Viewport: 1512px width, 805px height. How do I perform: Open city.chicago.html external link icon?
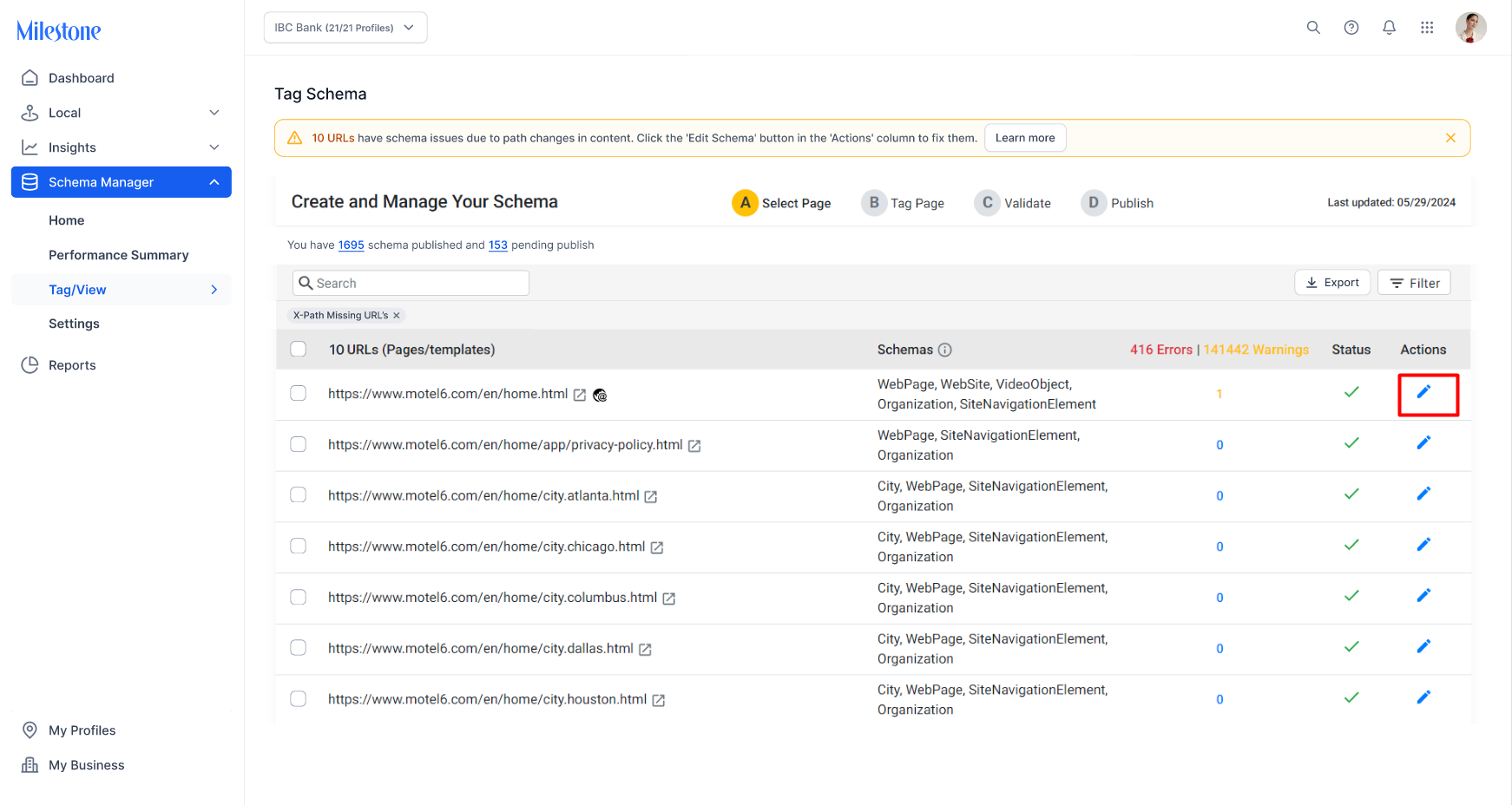pos(657,548)
